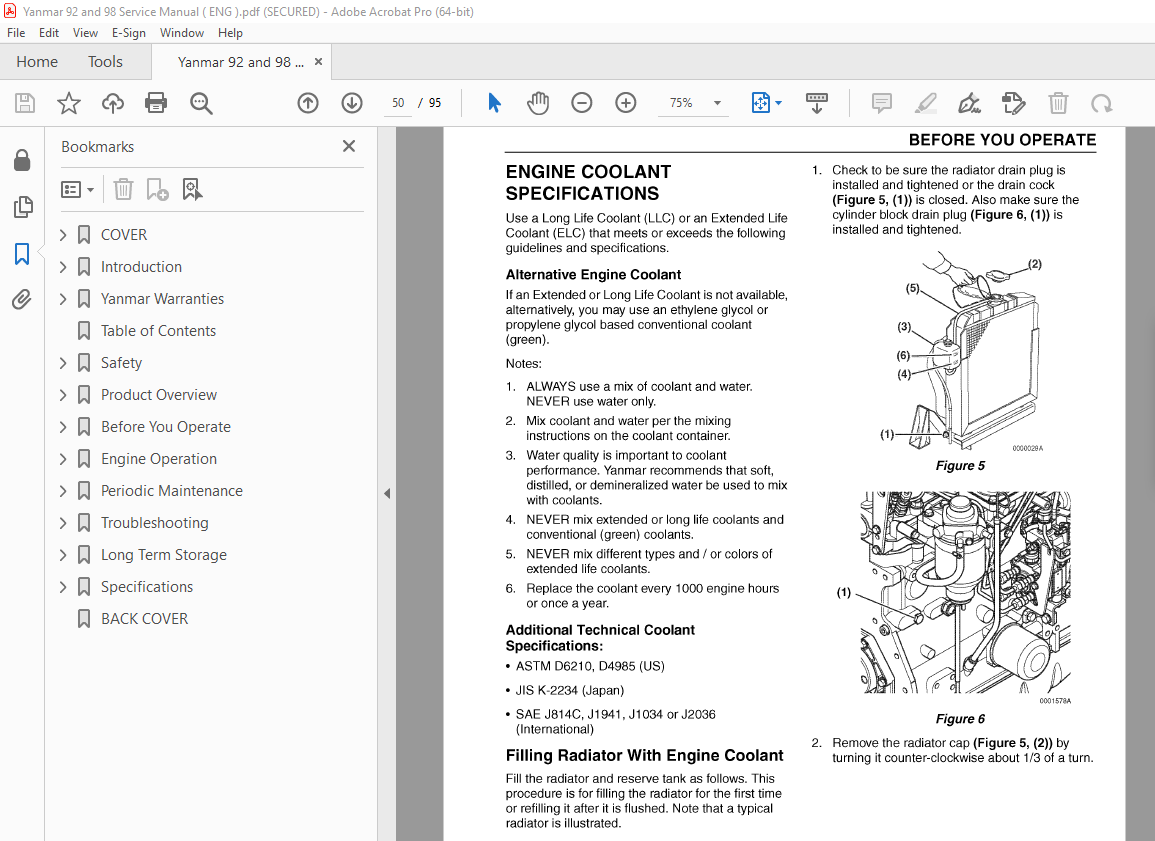Open the Help menu
The width and height of the screenshot is (1155, 841).
pos(230,33)
